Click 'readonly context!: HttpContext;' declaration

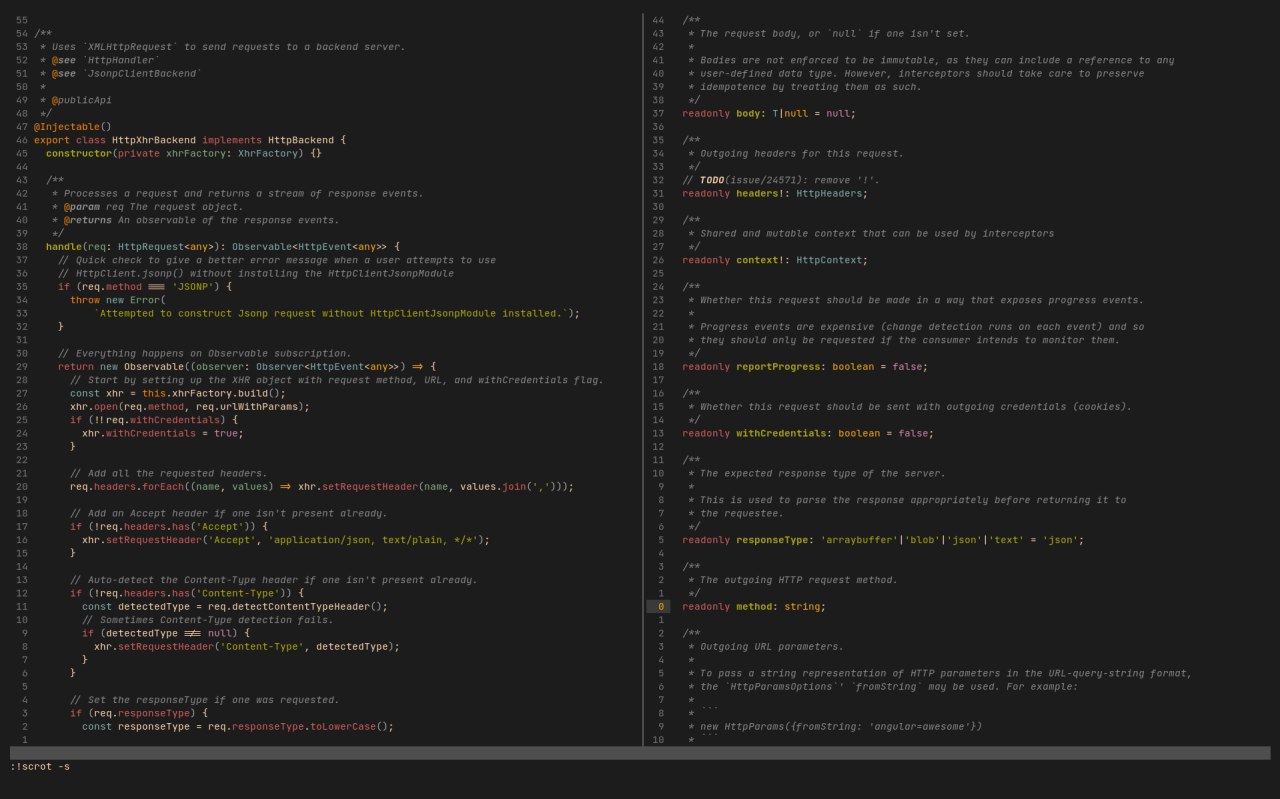(x=775, y=260)
